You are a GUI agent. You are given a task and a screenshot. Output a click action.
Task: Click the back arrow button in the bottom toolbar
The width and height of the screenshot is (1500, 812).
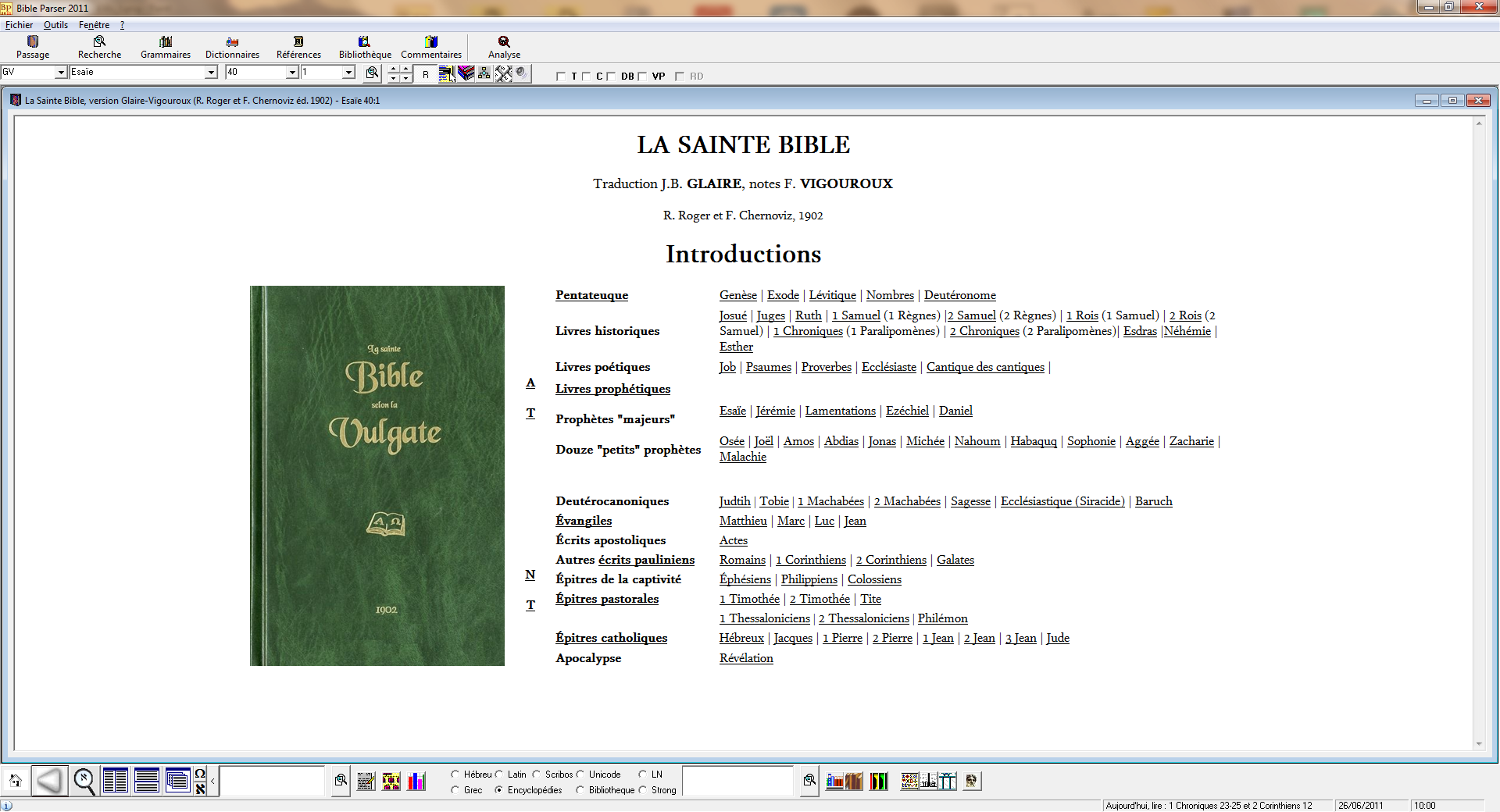coord(50,781)
